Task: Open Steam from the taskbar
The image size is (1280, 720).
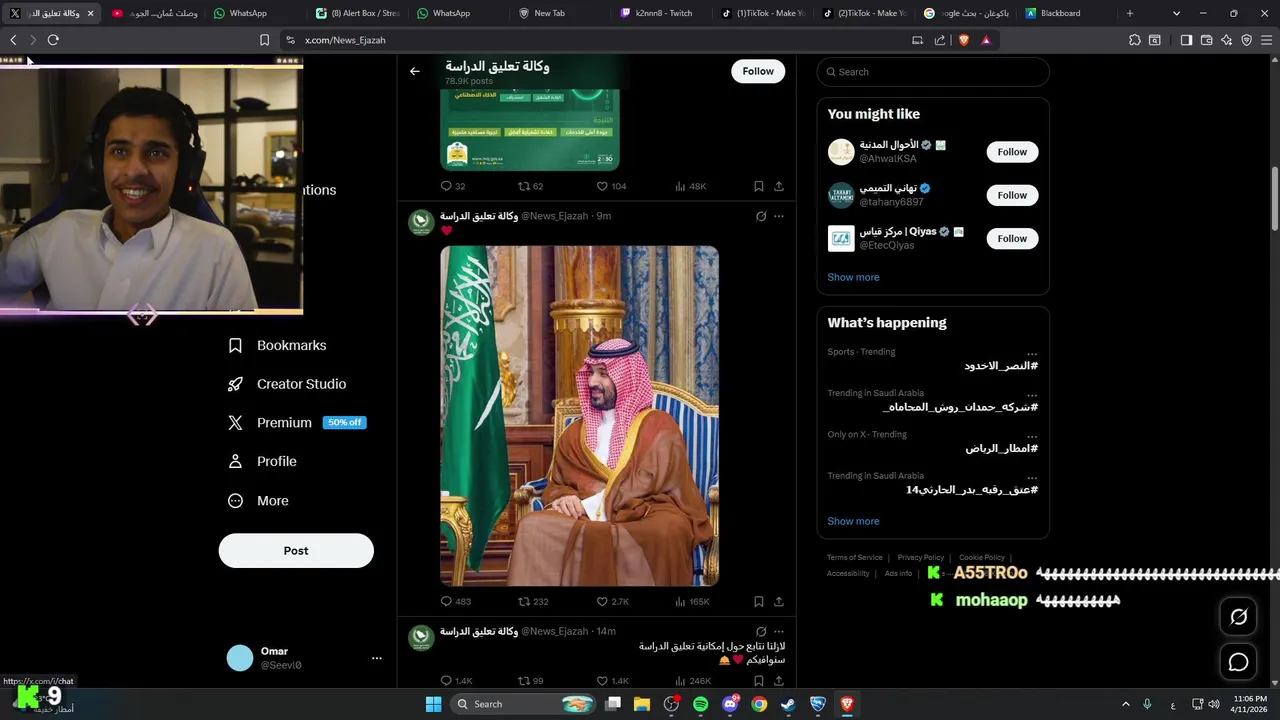Action: click(x=788, y=704)
